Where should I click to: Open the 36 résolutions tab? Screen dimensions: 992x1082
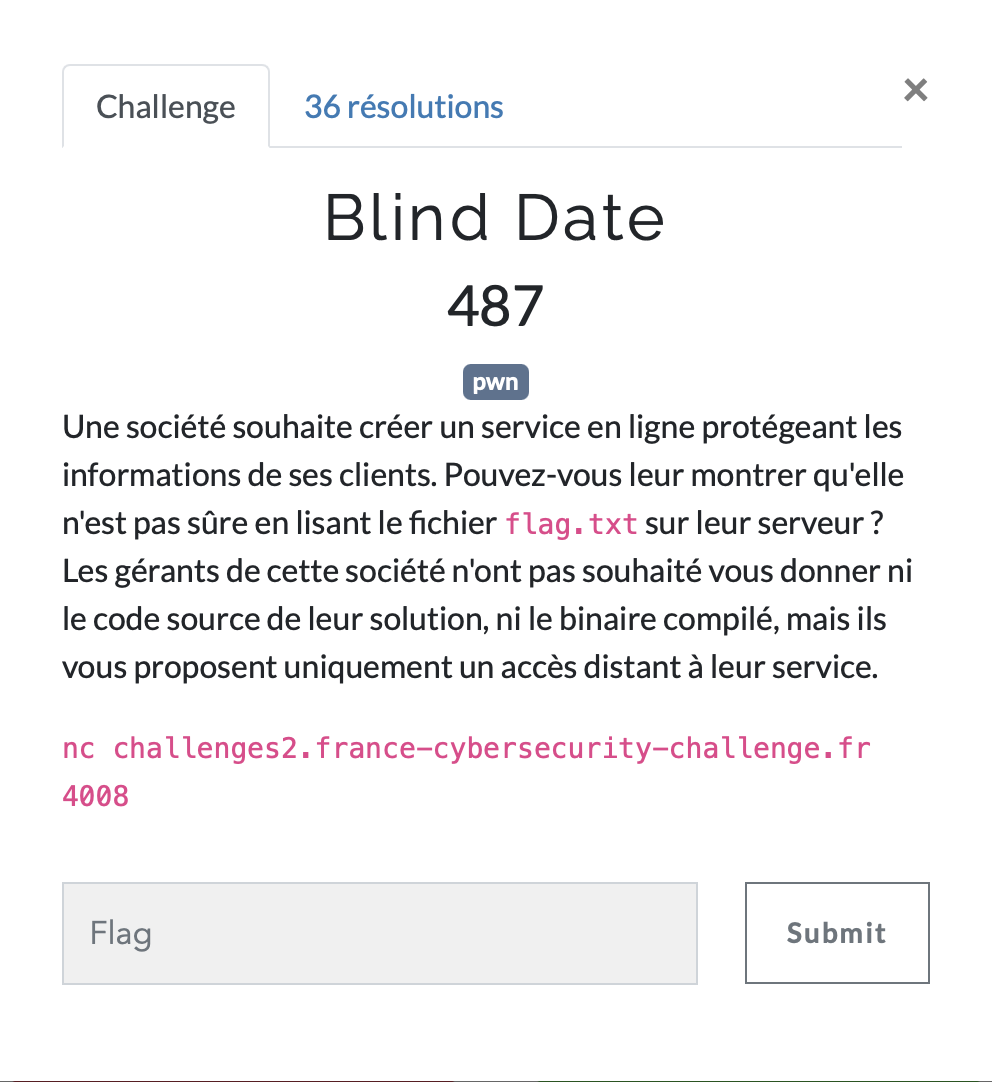[403, 106]
